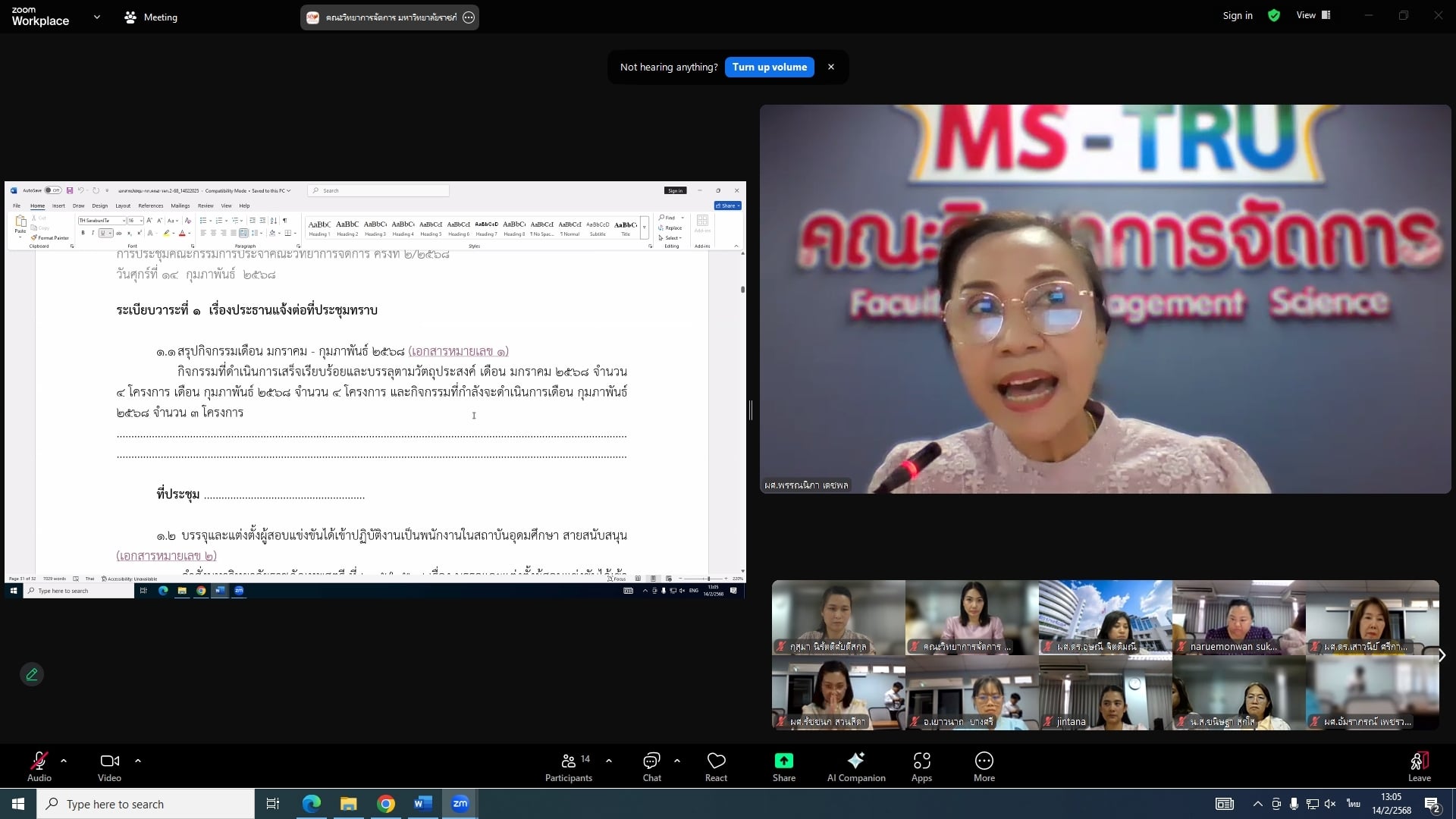Open the Zoom Workplace dropdown chevron
1456x819 pixels.
pos(96,17)
